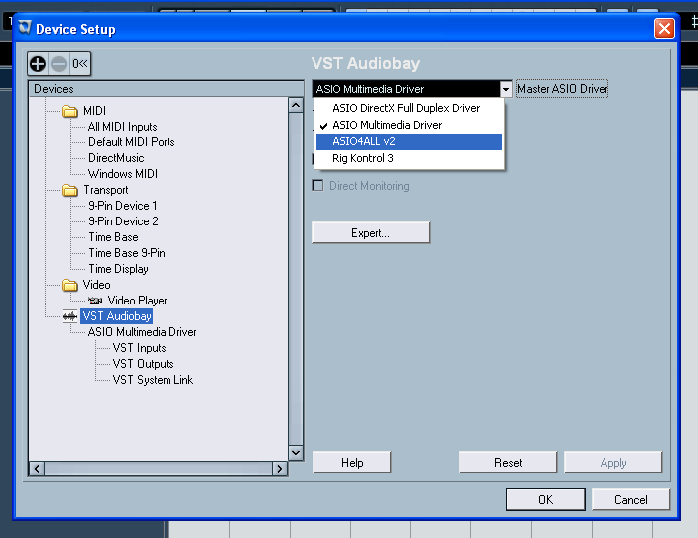Click the Video Player camera icon
698x538 pixels.
95,301
